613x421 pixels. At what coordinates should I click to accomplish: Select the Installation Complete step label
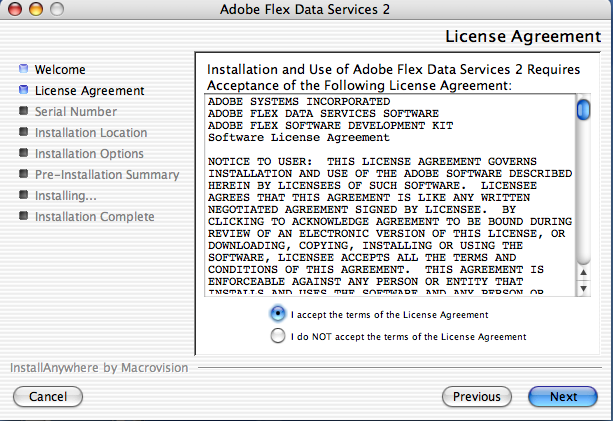(x=95, y=217)
